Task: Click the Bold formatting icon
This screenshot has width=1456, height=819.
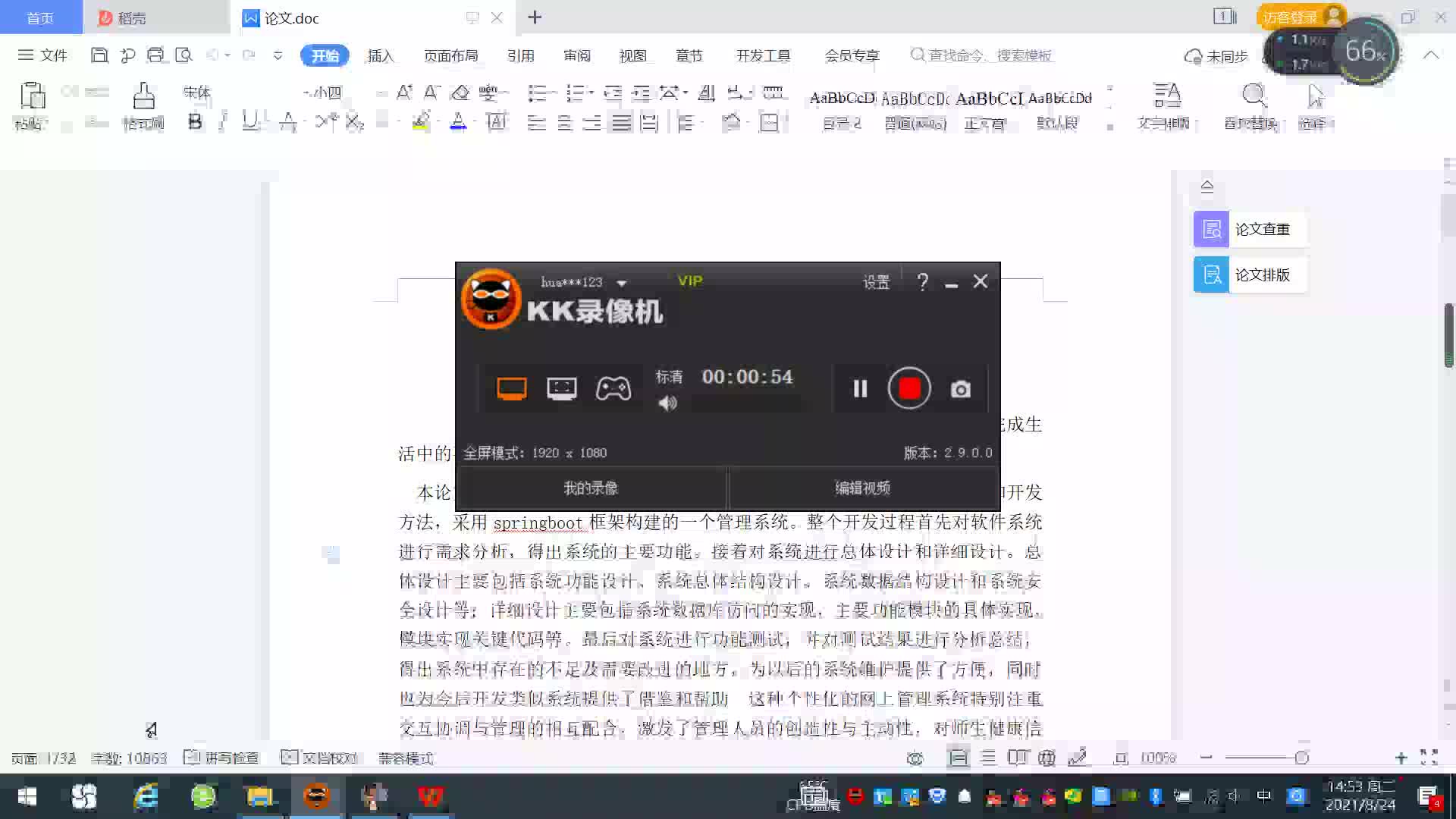Action: [195, 122]
